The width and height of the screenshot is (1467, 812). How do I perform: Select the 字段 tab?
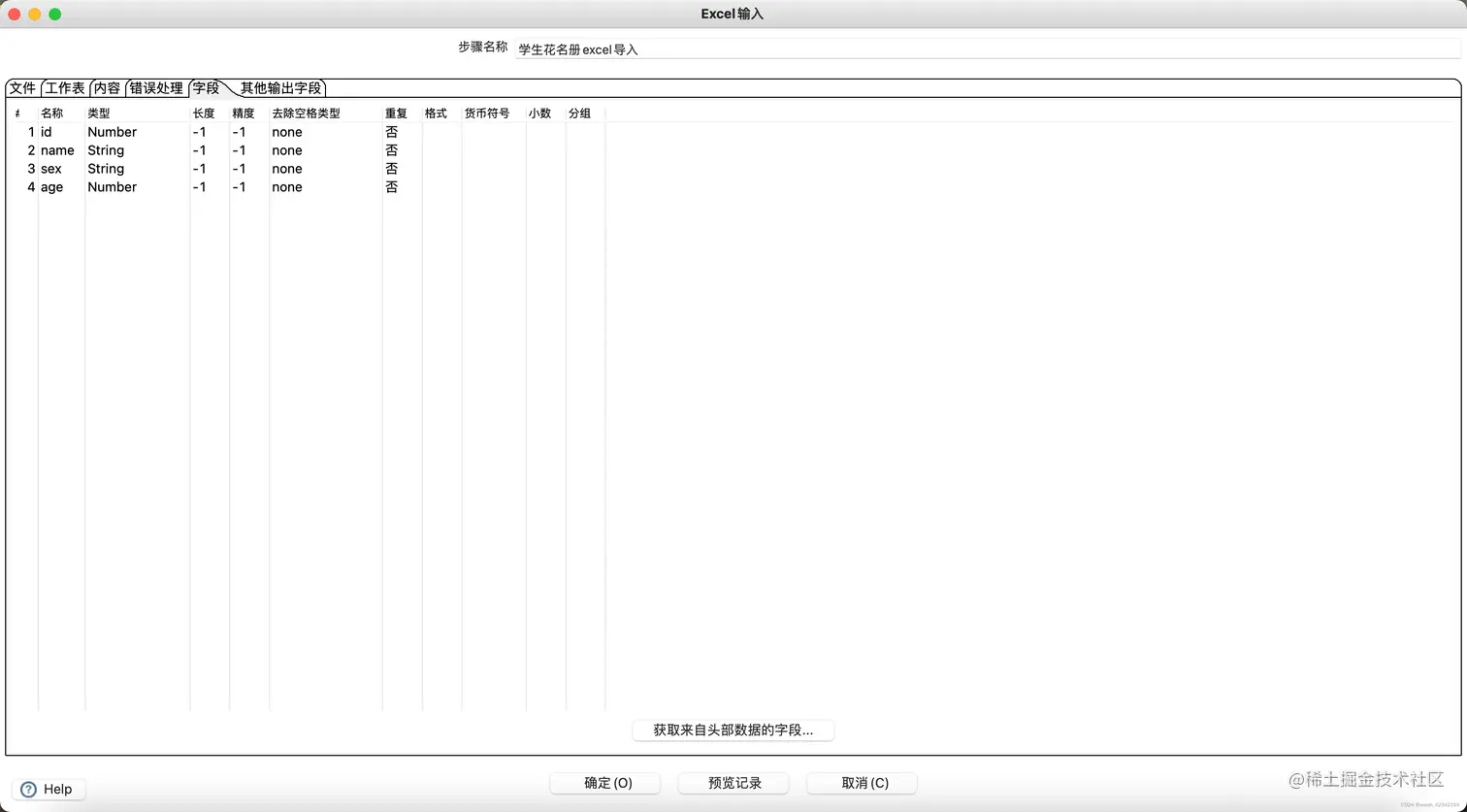(206, 88)
